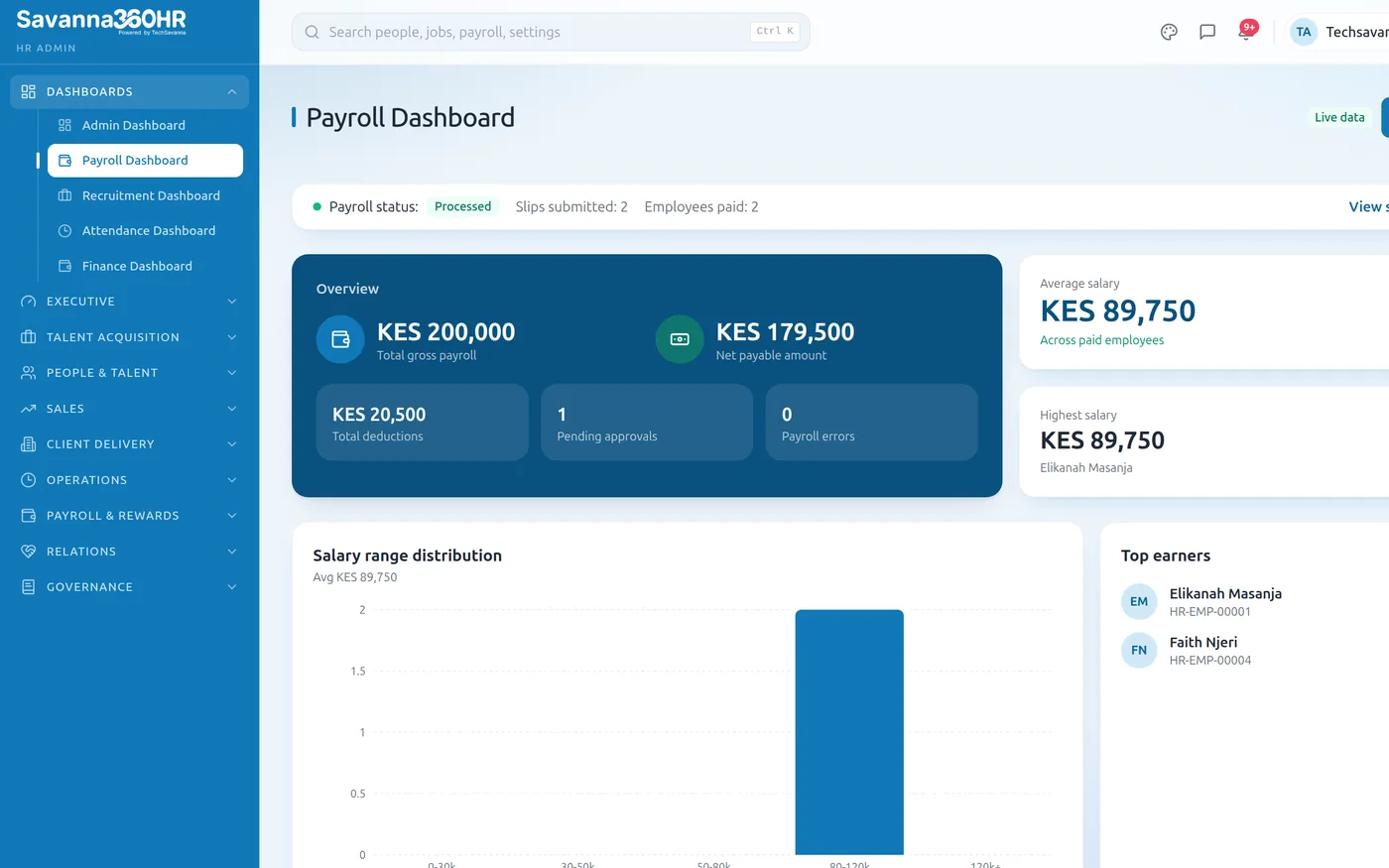1389x868 pixels.
Task: Expand the Relations section chevron
Action: coord(231,552)
